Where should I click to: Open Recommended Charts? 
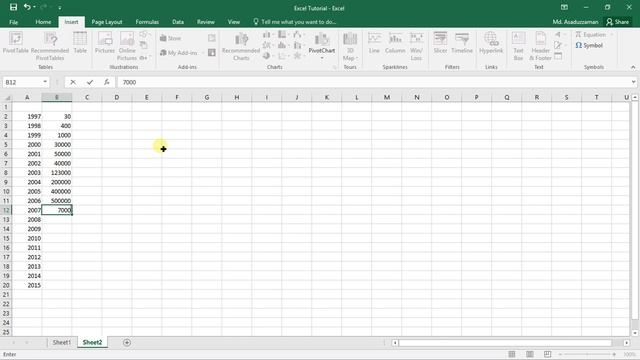tap(241, 46)
